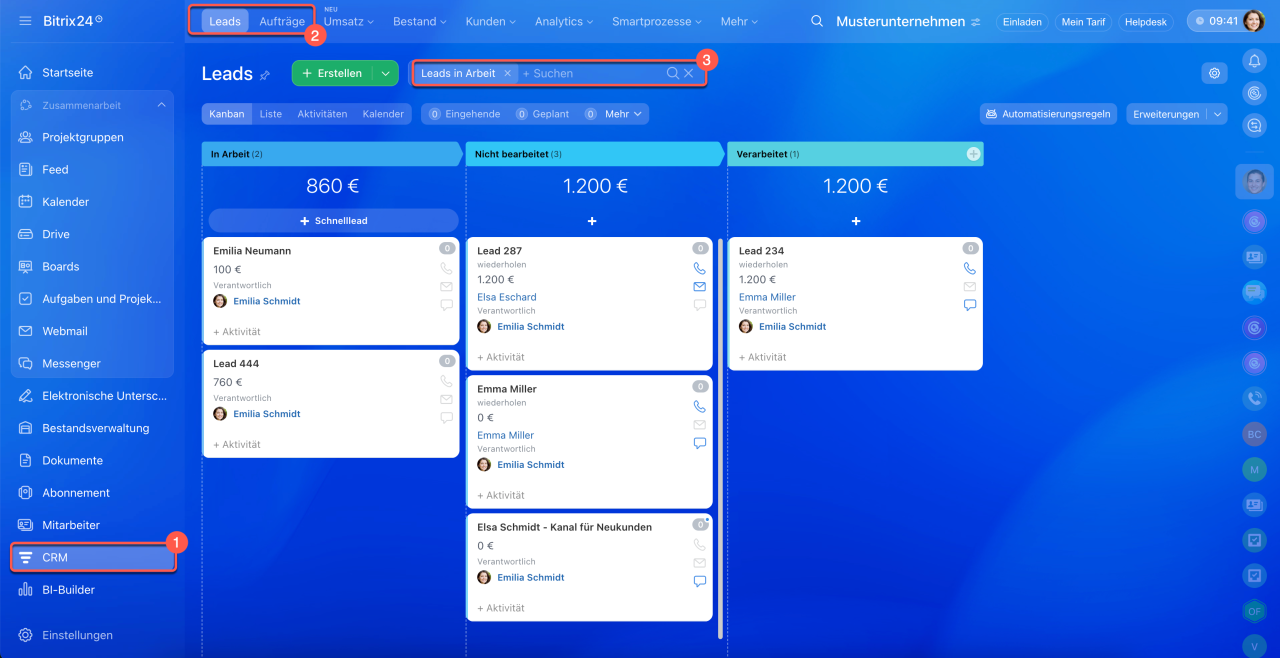Screen dimensions: 1280x658
Task: Open the CoPilot icon in right sidebar
Action: pyautogui.click(x=1254, y=93)
